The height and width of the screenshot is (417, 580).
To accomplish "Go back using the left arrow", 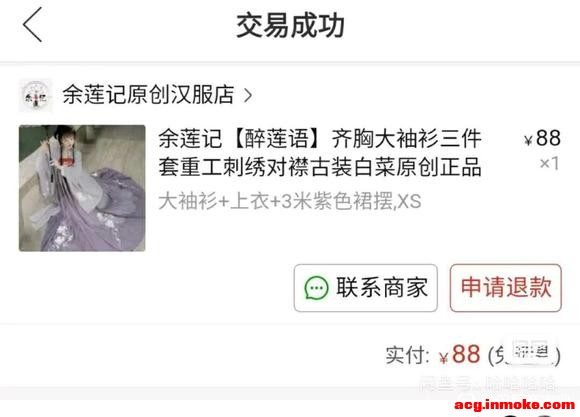I will 33,25.
